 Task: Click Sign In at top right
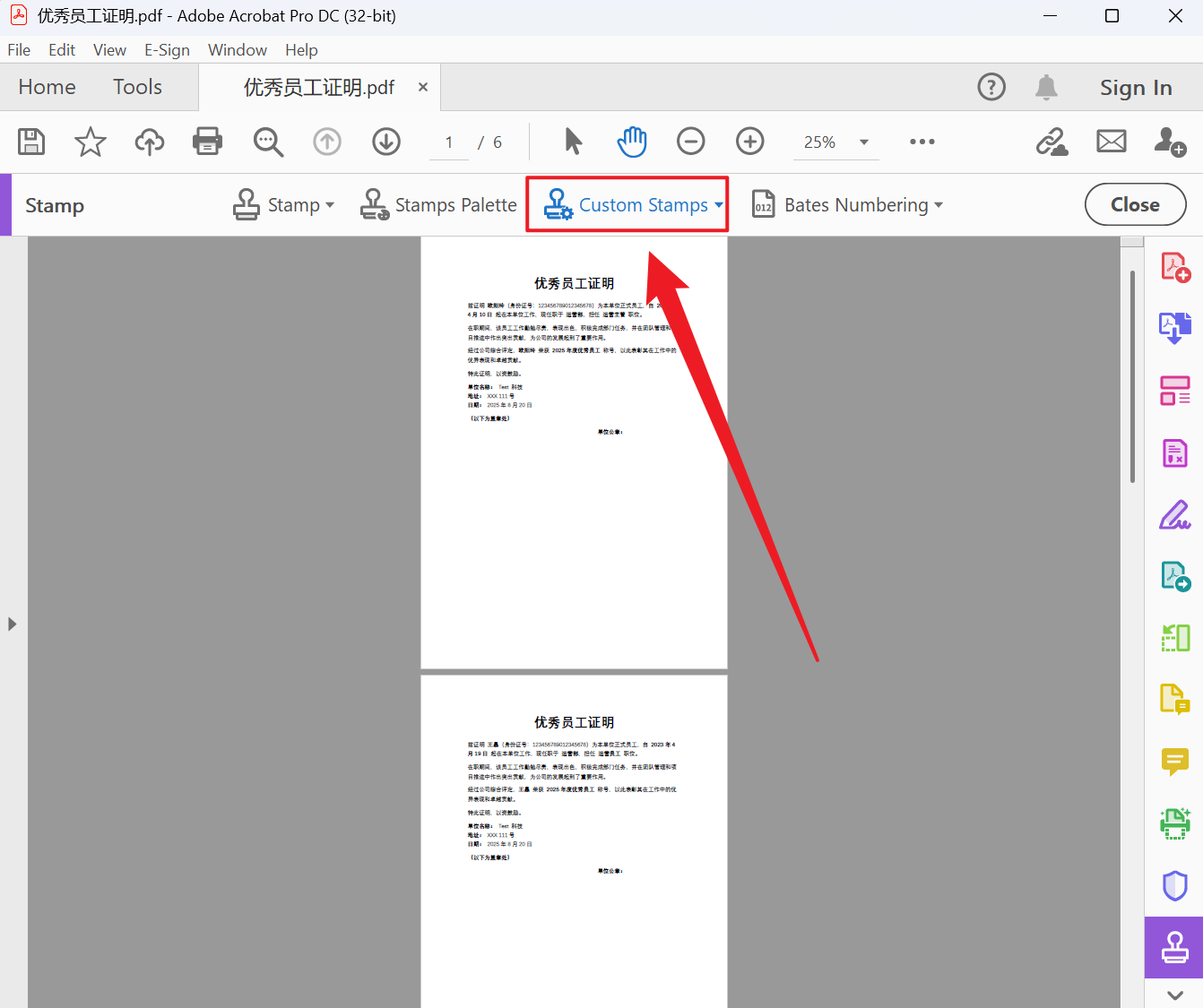point(1136,87)
